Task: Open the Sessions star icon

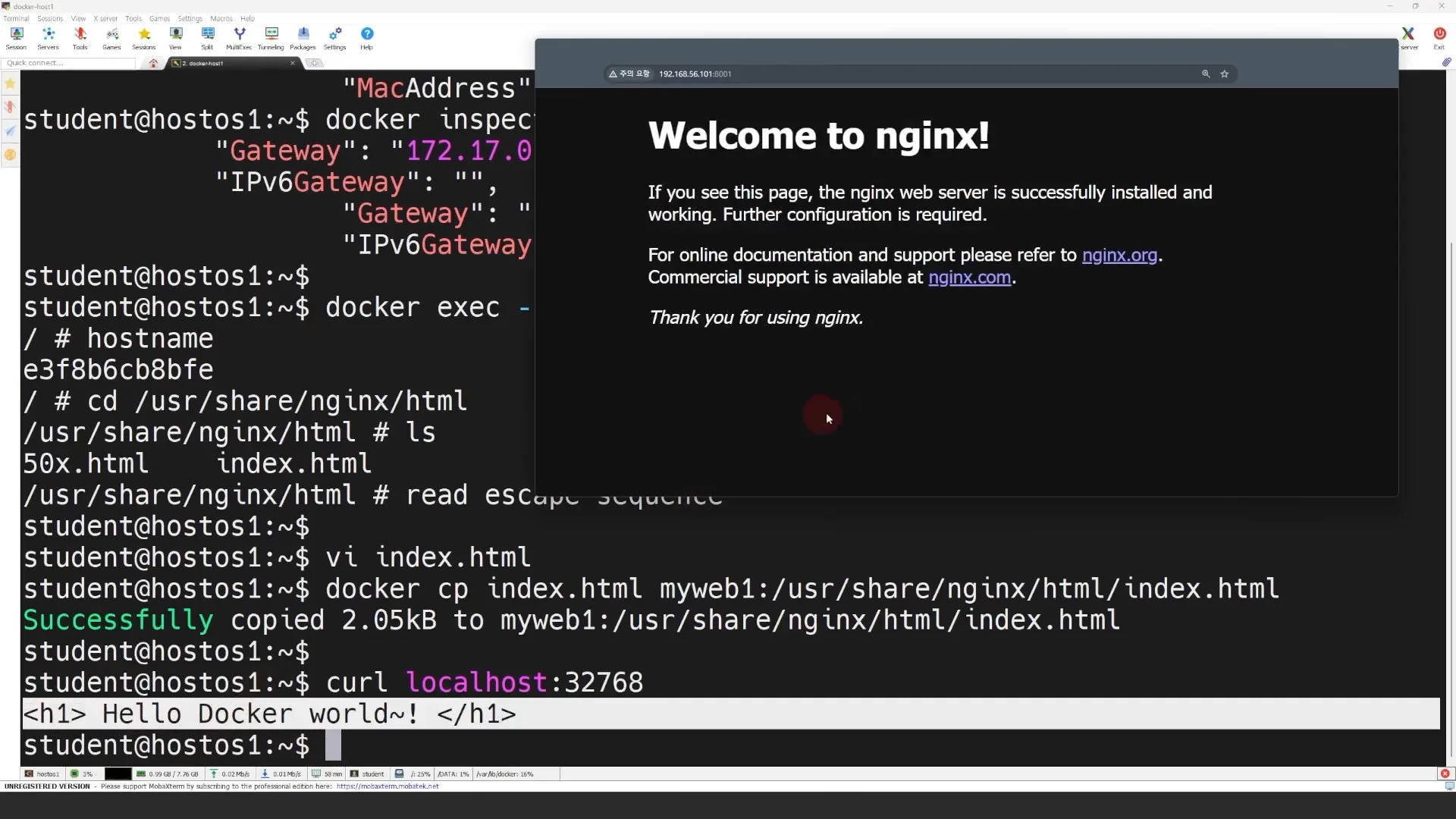Action: pyautogui.click(x=143, y=38)
